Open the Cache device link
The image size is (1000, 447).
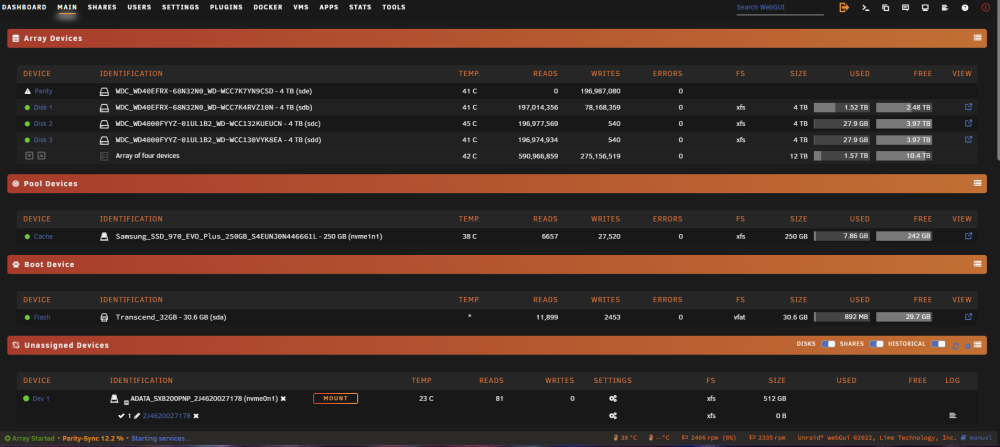pos(43,237)
